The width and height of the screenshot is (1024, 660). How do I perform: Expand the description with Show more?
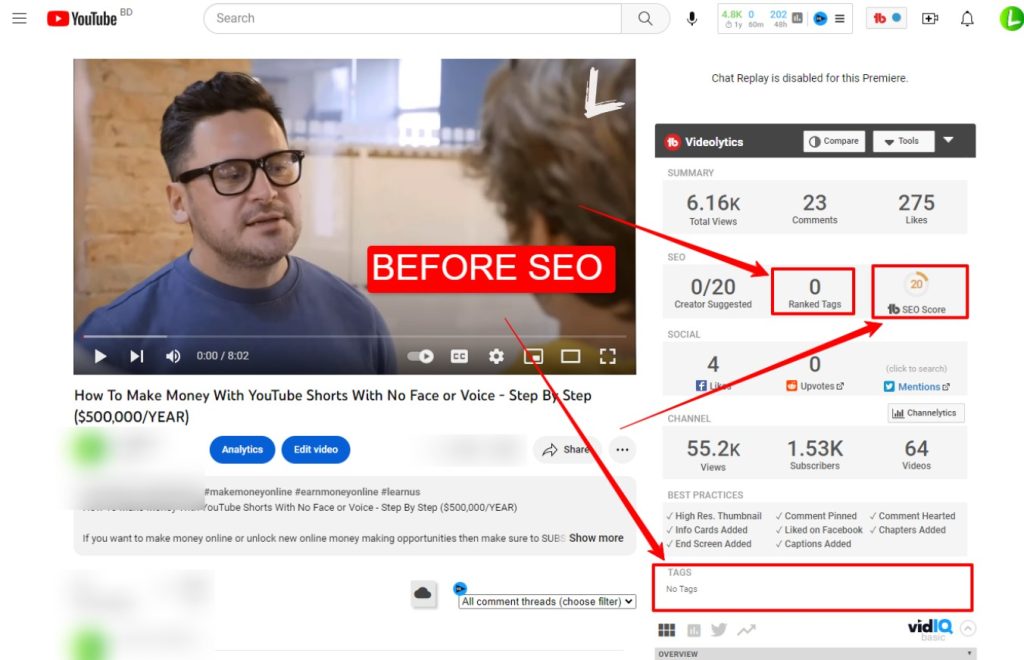click(596, 538)
